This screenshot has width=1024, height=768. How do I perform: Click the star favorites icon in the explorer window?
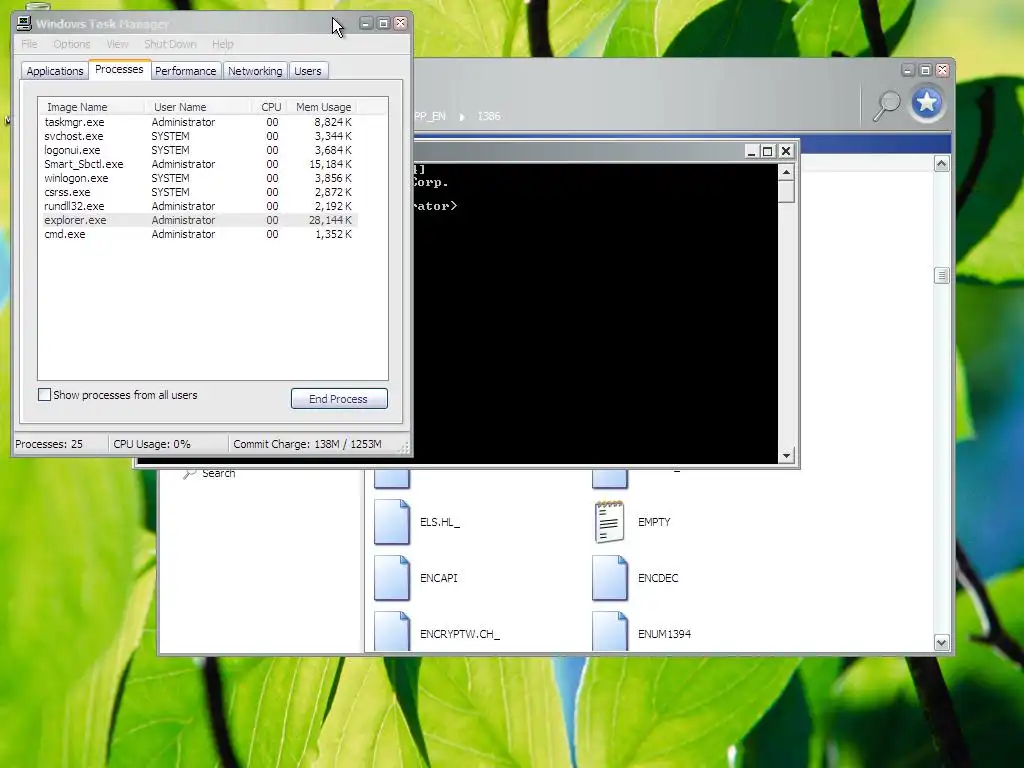927,103
